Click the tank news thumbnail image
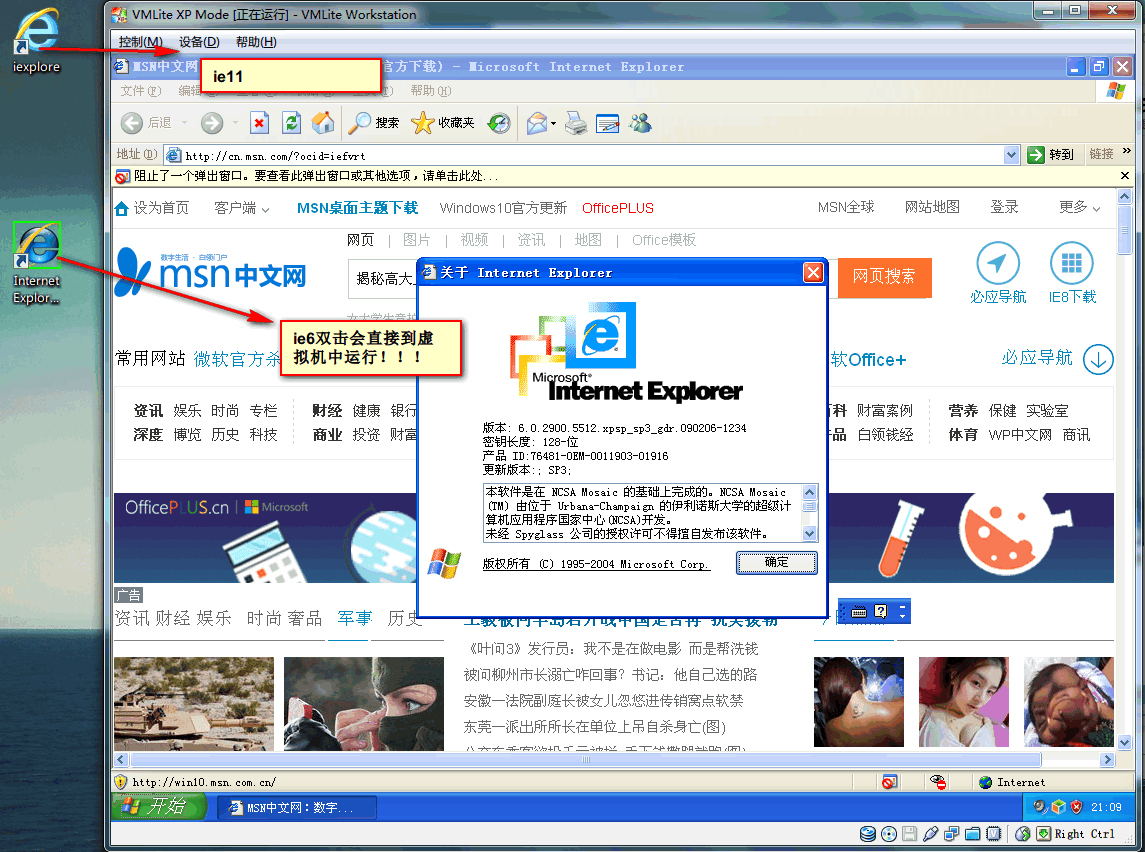 point(194,704)
